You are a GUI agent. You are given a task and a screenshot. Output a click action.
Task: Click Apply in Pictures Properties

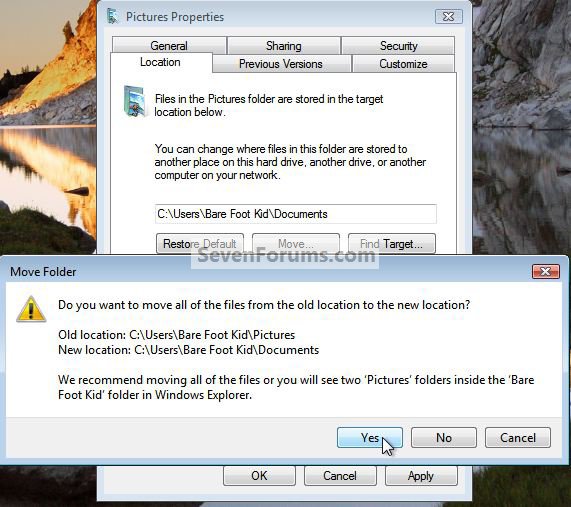[x=421, y=476]
